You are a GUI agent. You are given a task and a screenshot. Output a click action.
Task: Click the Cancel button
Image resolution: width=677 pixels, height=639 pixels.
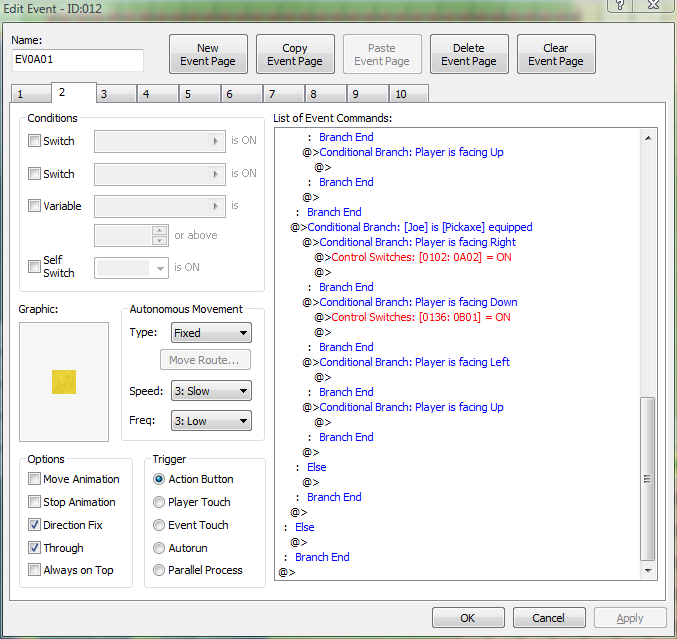549,618
